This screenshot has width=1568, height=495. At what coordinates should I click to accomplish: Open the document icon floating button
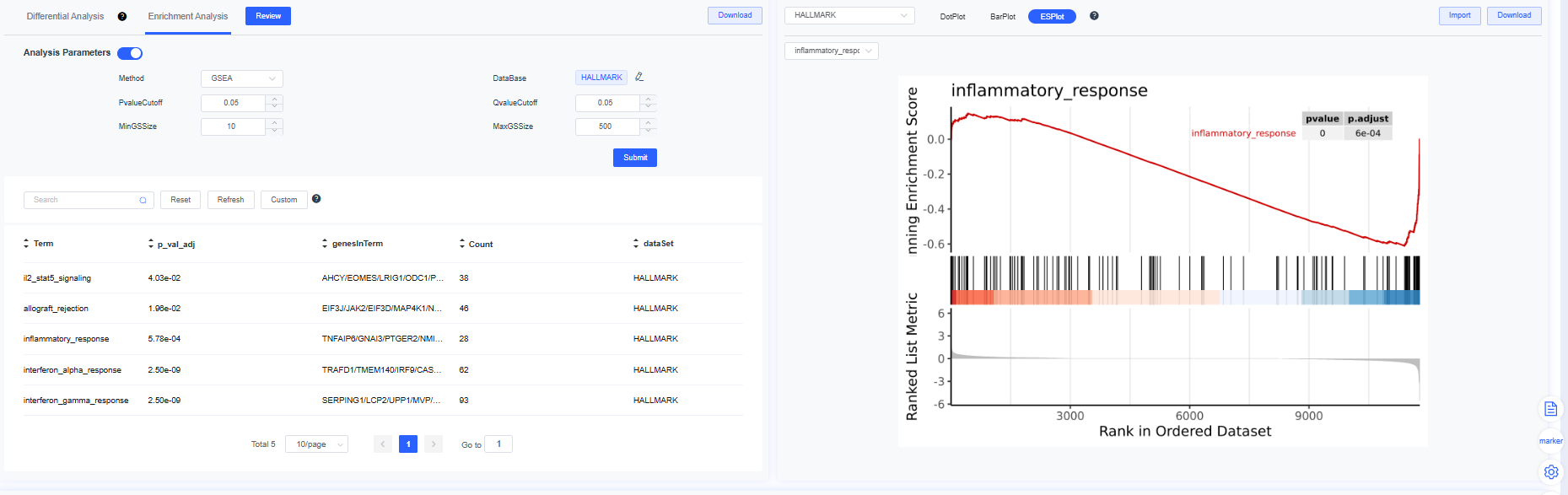pyautogui.click(x=1550, y=409)
